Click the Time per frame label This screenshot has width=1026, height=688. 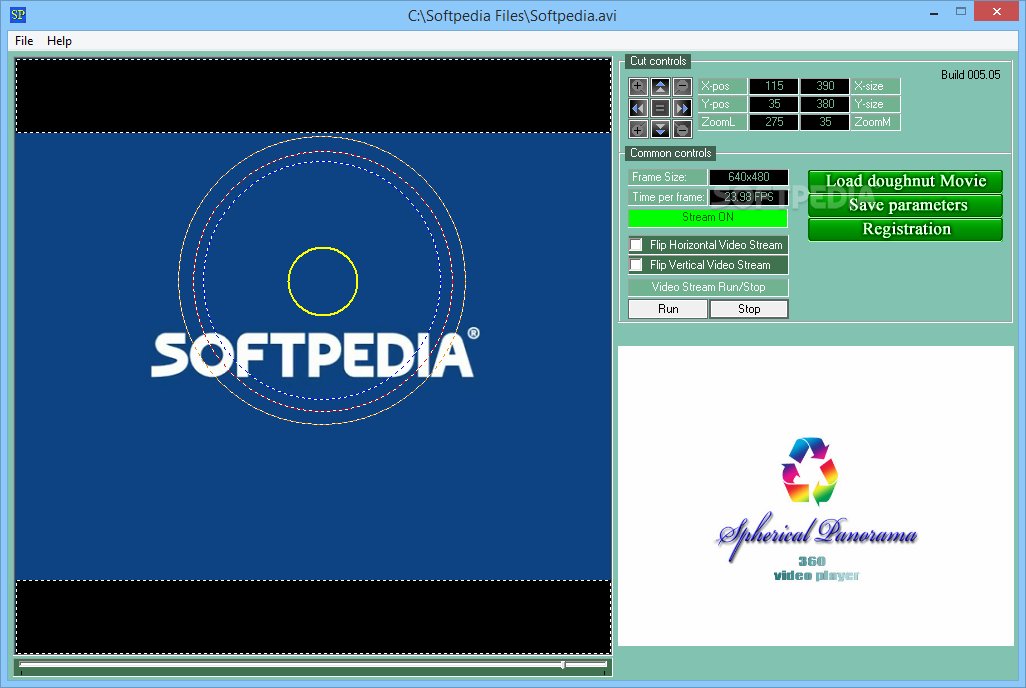(667, 197)
